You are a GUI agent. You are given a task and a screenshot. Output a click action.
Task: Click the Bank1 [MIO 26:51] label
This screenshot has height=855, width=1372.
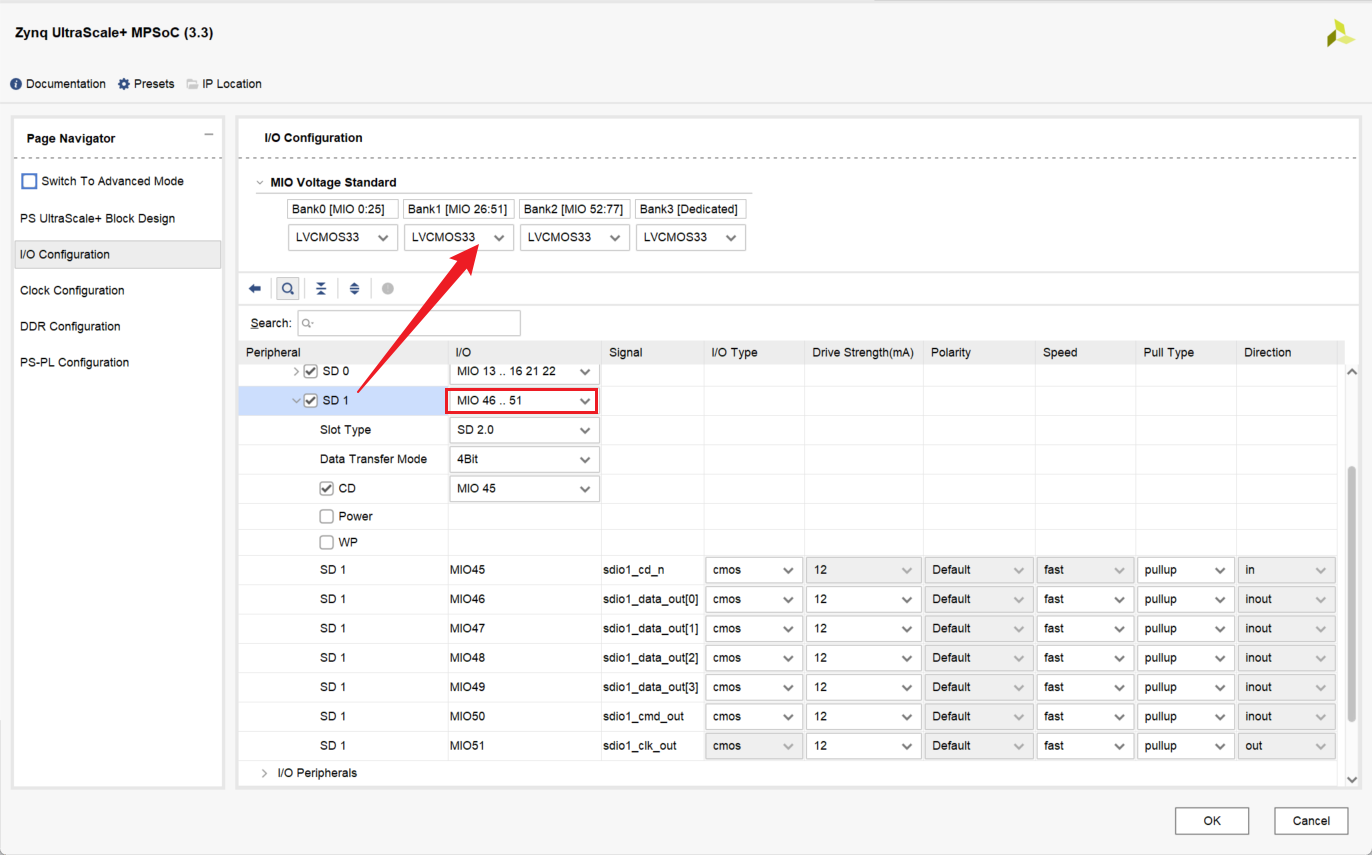[459, 209]
